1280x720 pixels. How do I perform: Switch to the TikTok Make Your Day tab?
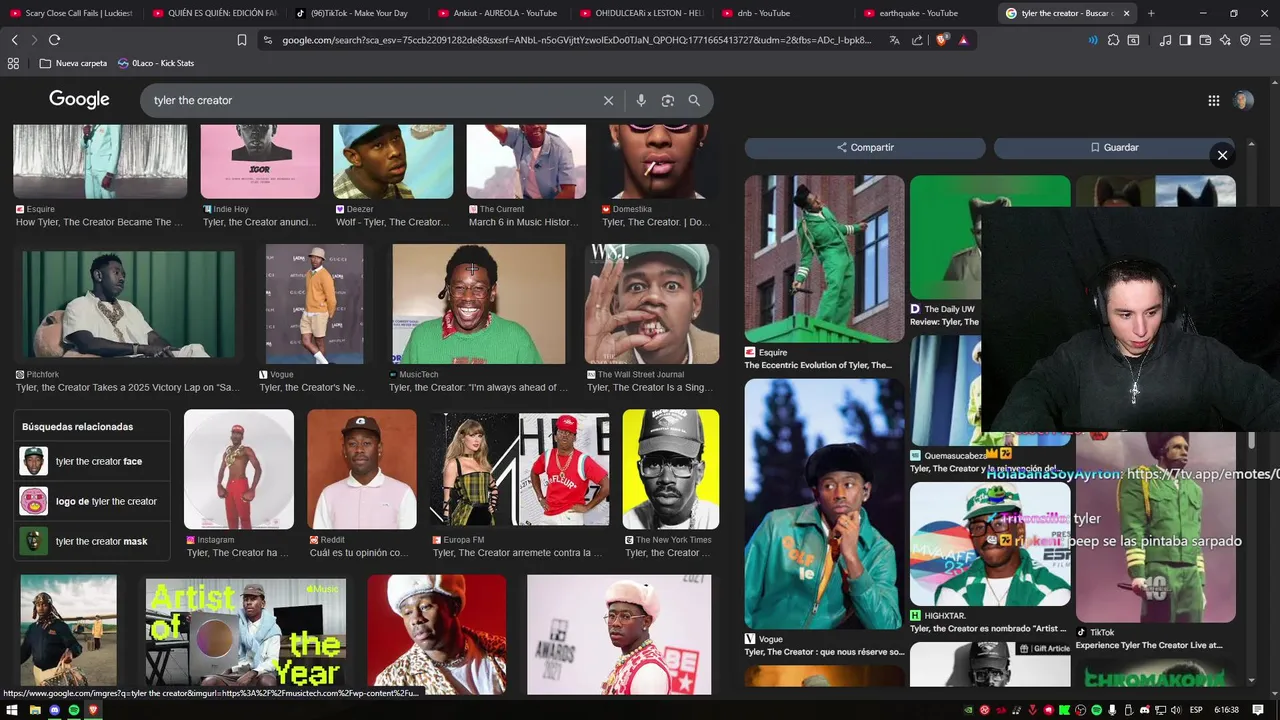pos(355,13)
